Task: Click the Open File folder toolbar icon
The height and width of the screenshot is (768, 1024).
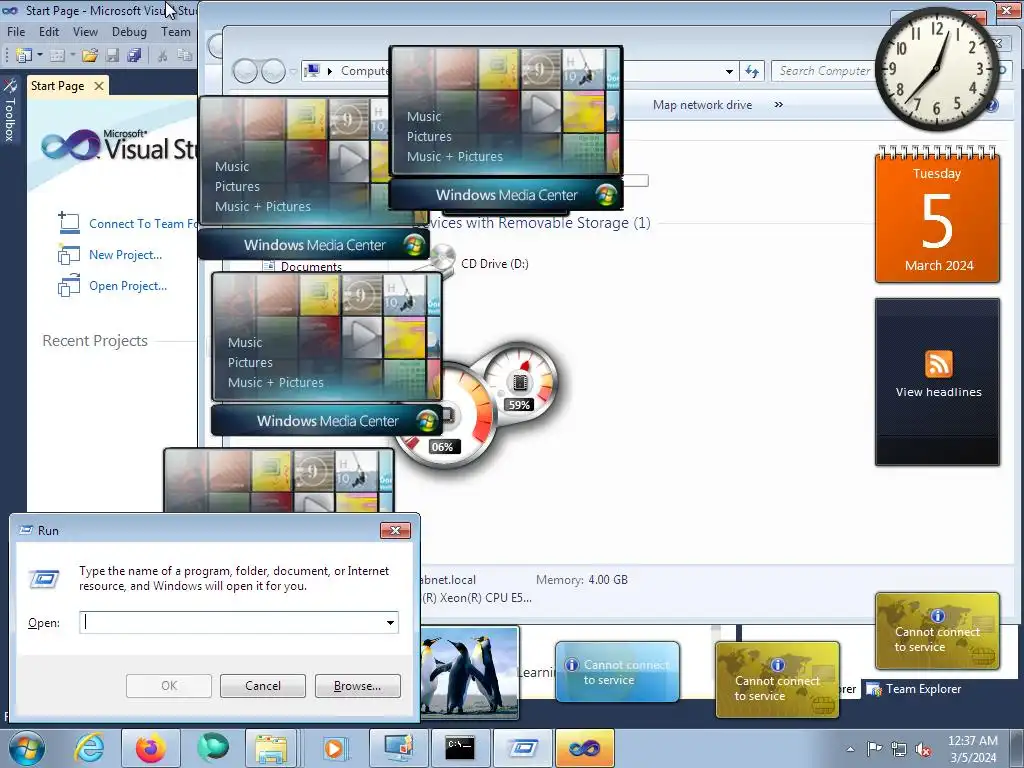Action: click(x=90, y=56)
